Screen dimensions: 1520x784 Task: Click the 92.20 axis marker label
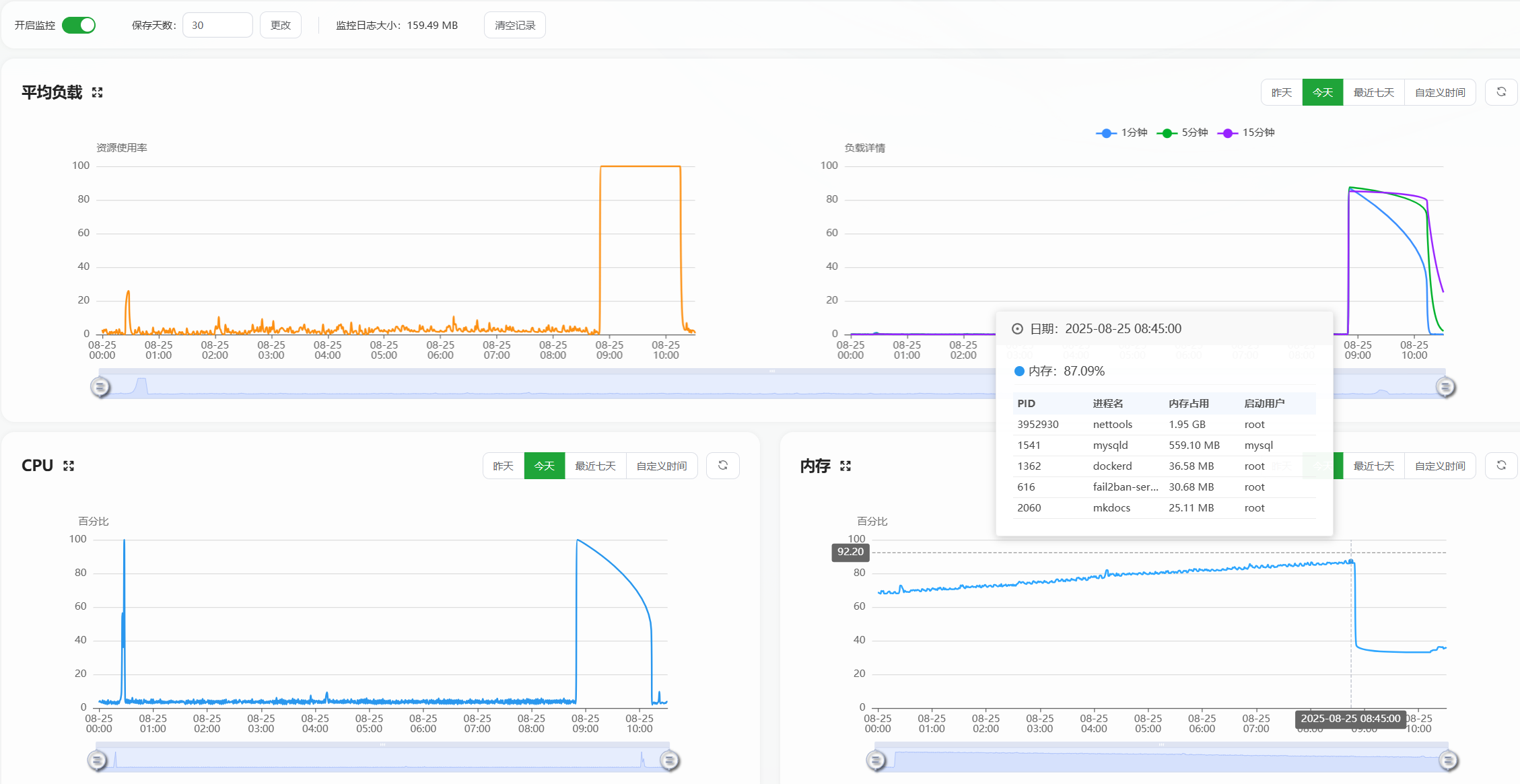click(x=850, y=552)
